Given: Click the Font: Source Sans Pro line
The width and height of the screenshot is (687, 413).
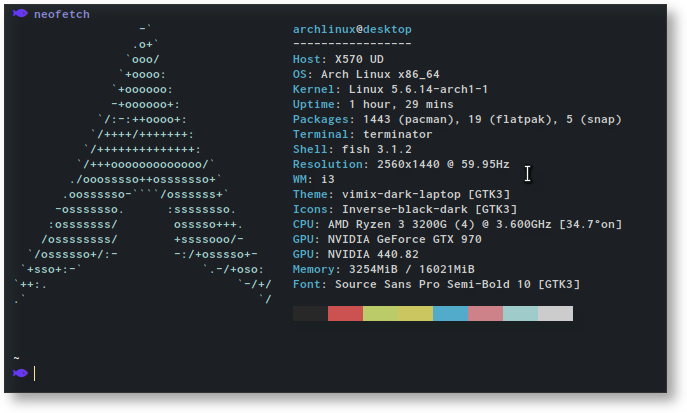Looking at the screenshot, I should pos(436,284).
